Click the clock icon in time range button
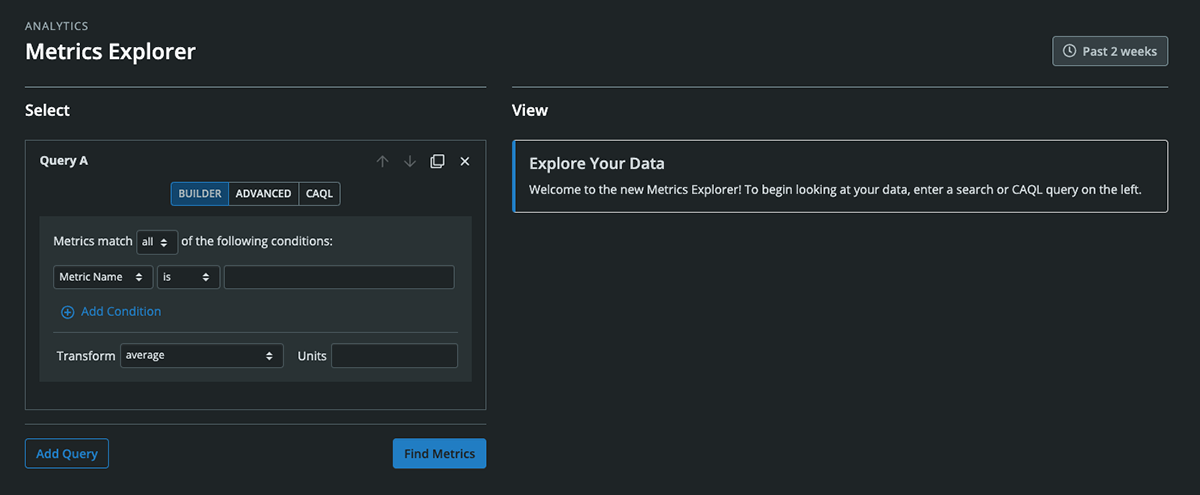Viewport: 1200px width, 495px height. [x=1070, y=51]
